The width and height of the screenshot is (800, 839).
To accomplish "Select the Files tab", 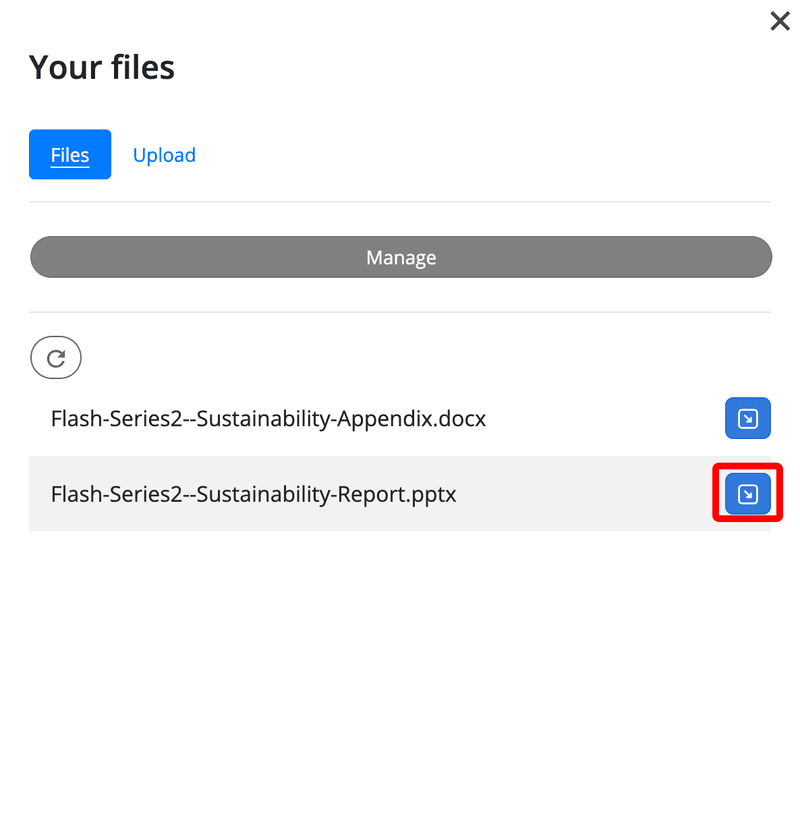I will [70, 155].
